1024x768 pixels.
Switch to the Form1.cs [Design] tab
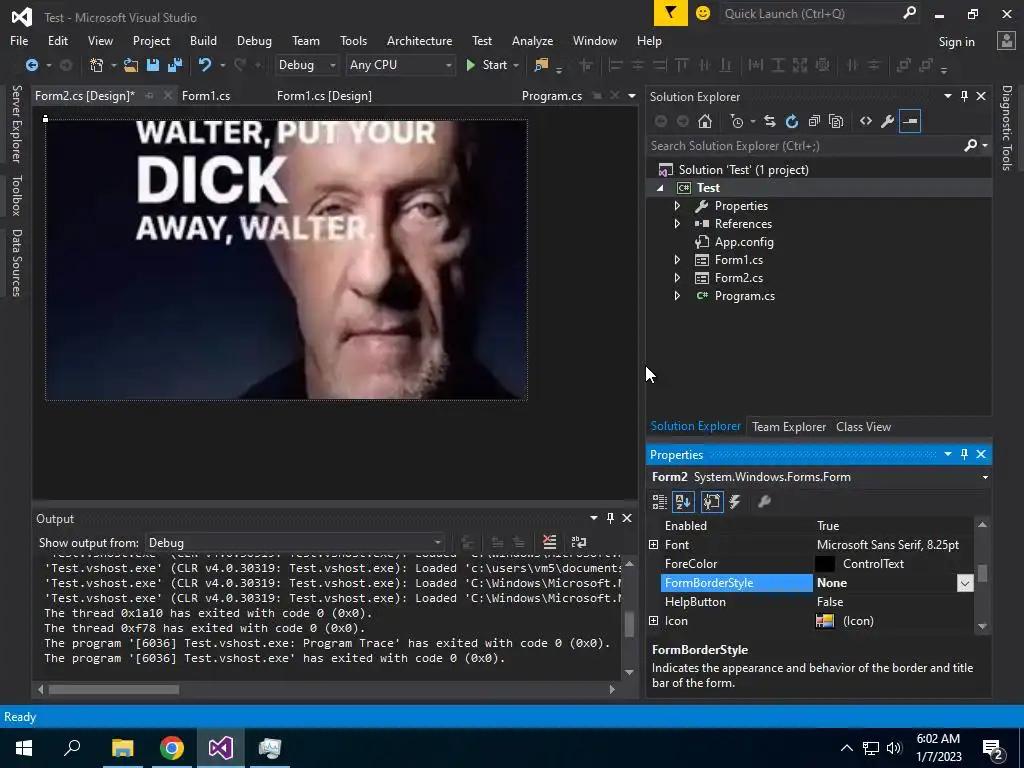pos(324,96)
